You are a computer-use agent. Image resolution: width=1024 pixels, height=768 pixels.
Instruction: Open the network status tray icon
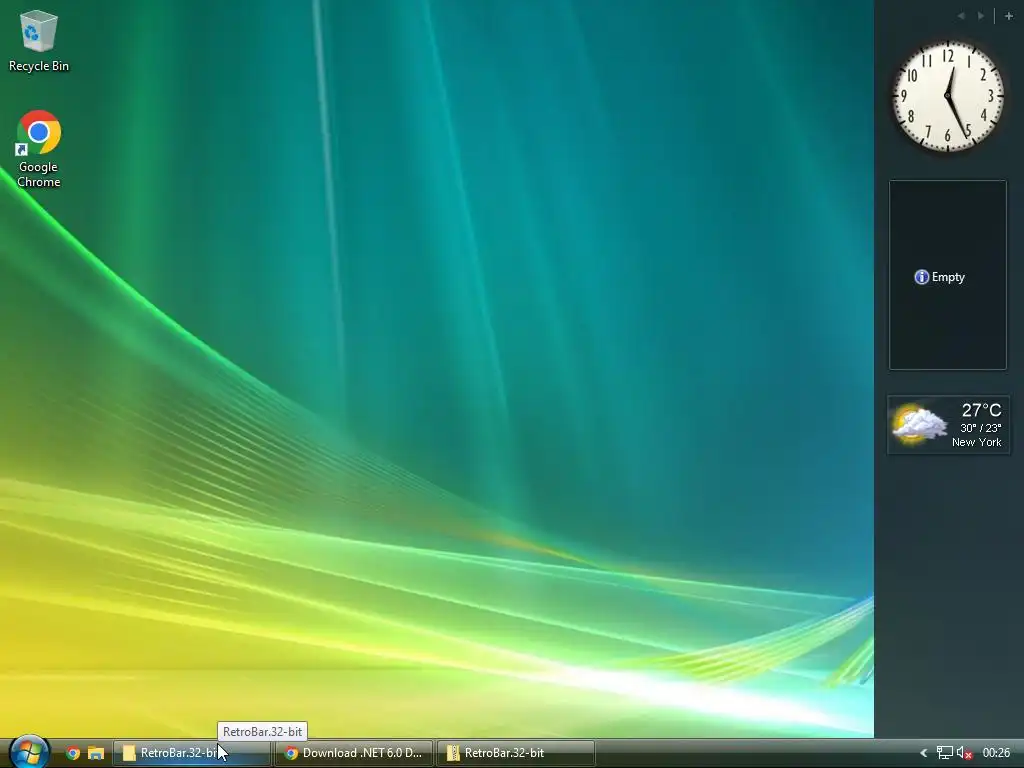[x=944, y=753]
